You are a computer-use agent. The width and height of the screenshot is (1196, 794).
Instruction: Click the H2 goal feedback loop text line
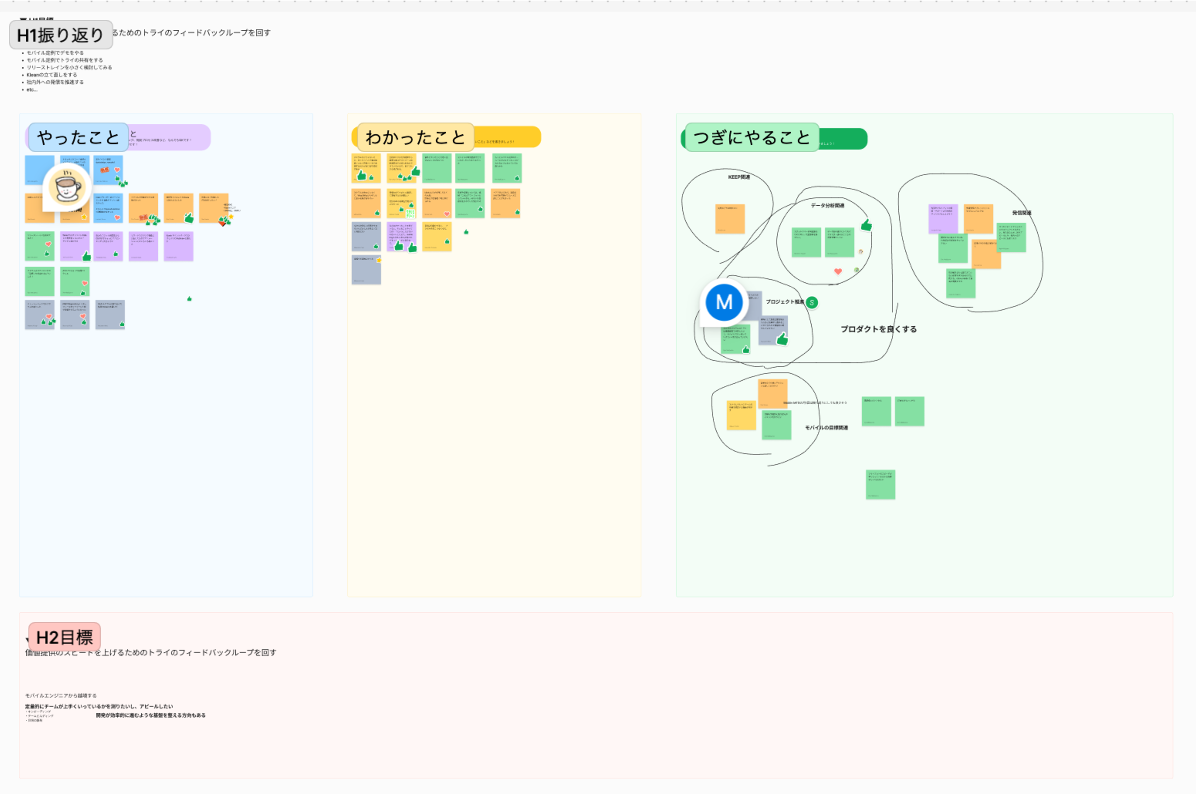[x=151, y=653]
